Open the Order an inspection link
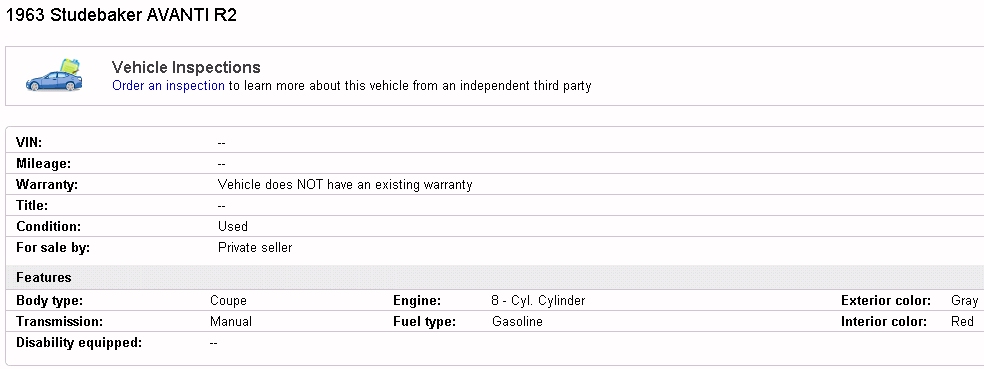Image resolution: width=984 pixels, height=369 pixels. [168, 85]
